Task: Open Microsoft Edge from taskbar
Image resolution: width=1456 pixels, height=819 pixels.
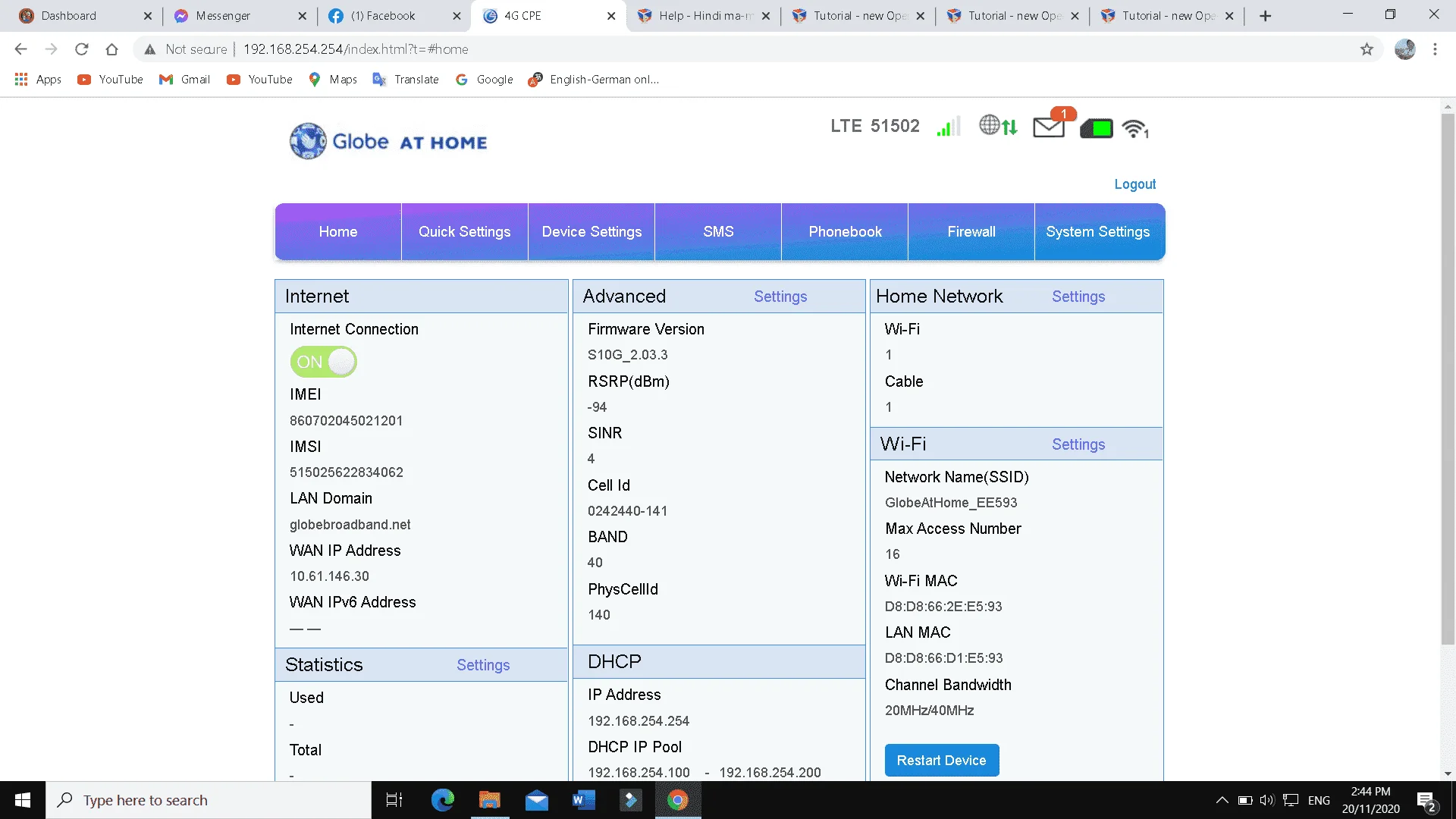Action: [442, 800]
